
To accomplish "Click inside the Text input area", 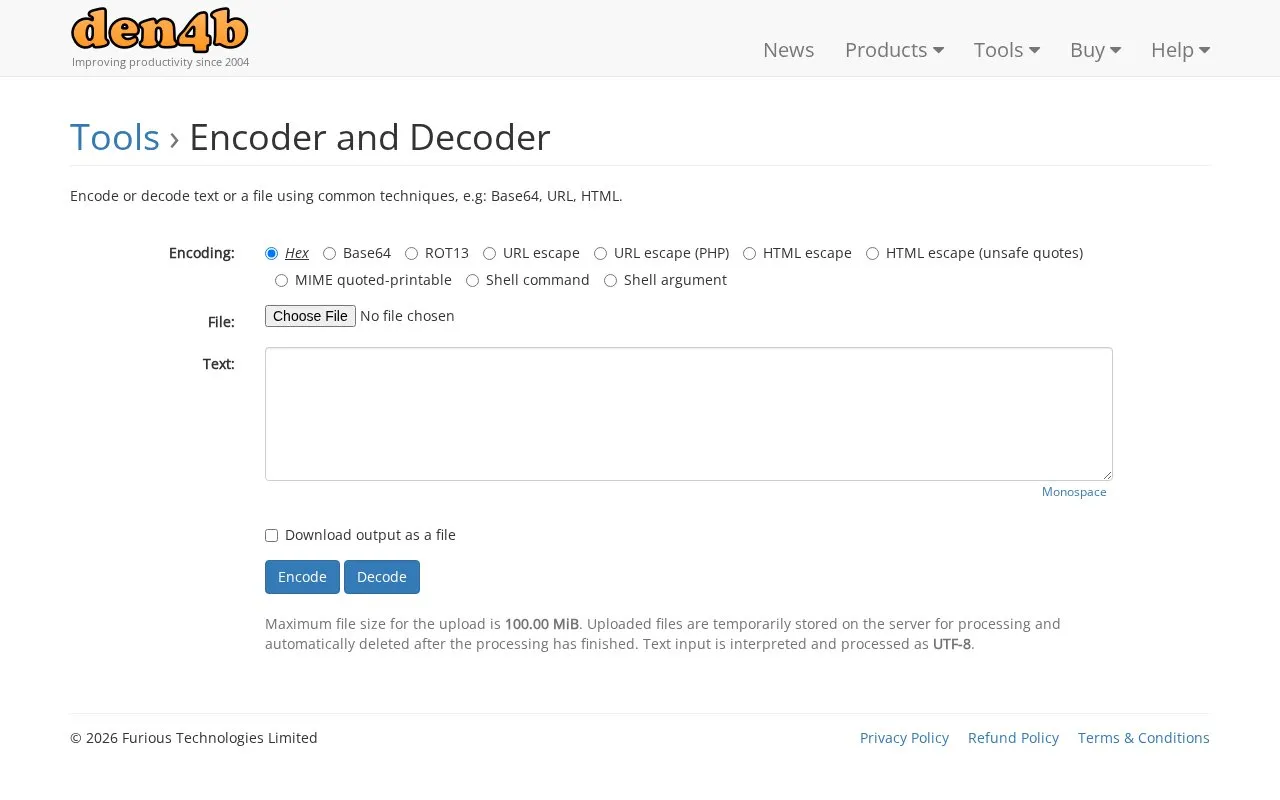I will tap(688, 414).
